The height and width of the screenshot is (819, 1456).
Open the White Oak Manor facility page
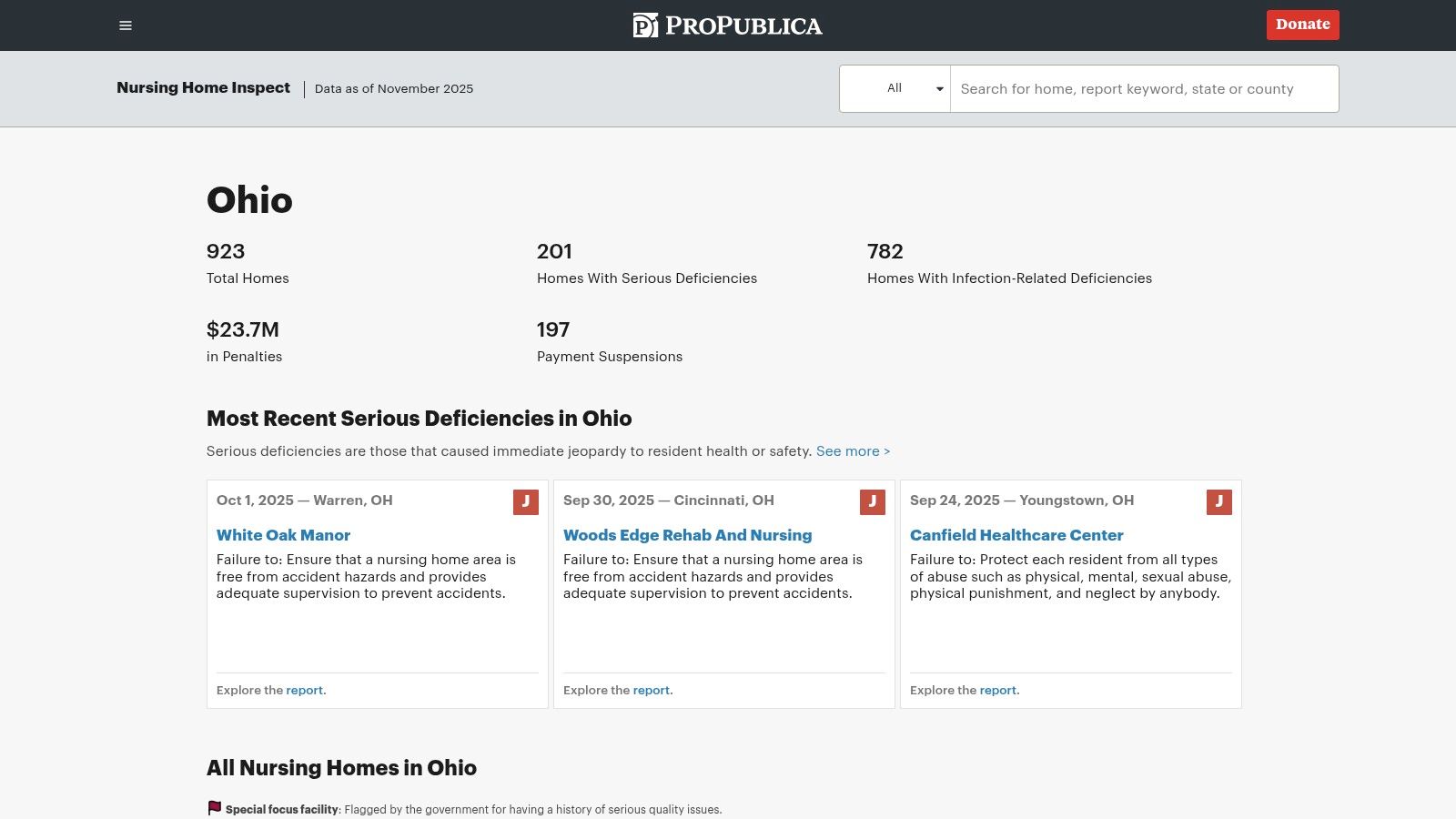point(283,535)
